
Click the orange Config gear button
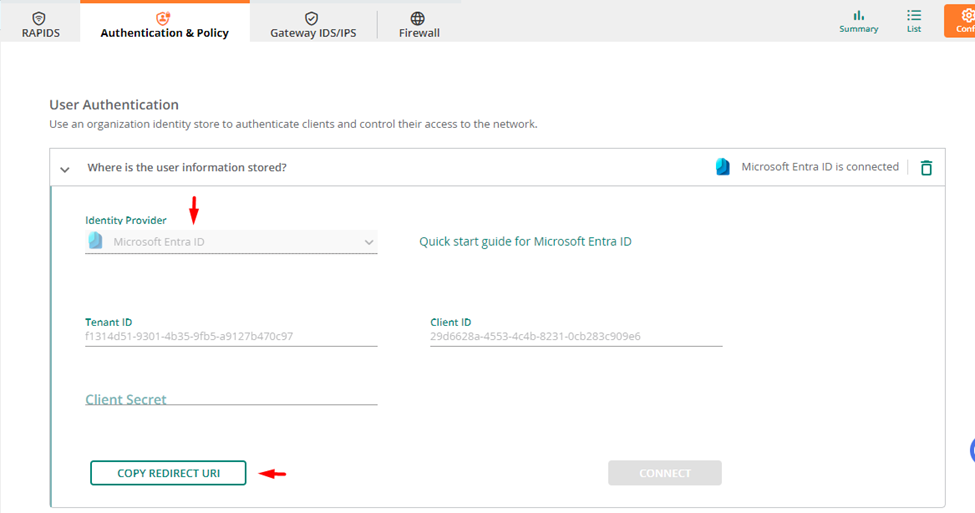point(961,21)
